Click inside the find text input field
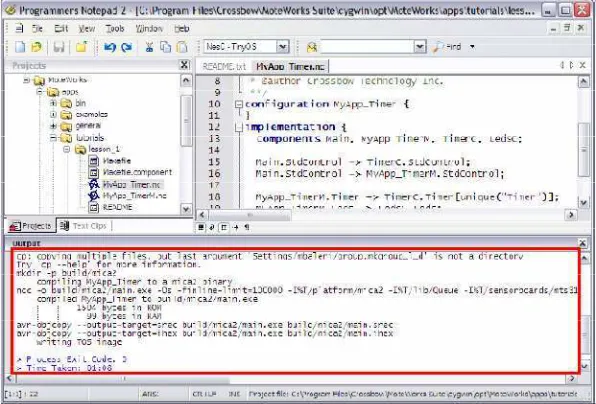This screenshot has width=596, height=404. pos(367,47)
